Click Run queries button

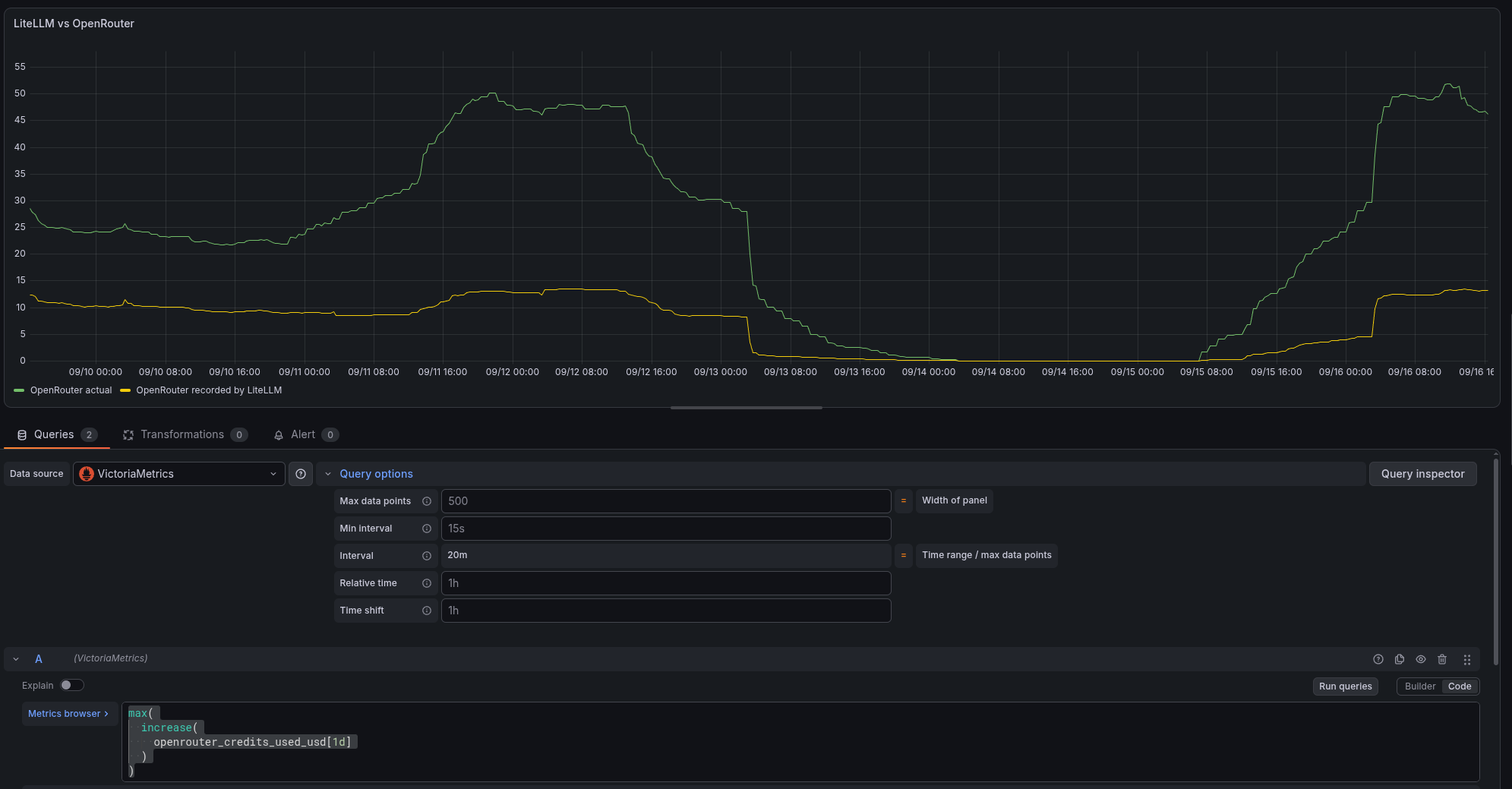(x=1345, y=686)
